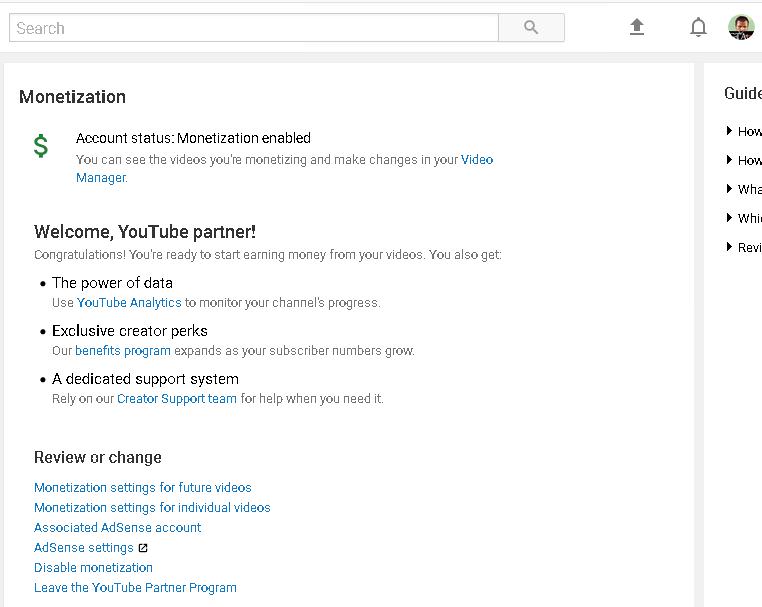This screenshot has width=762, height=607.
Task: Focus the Search input field
Action: tap(254, 28)
